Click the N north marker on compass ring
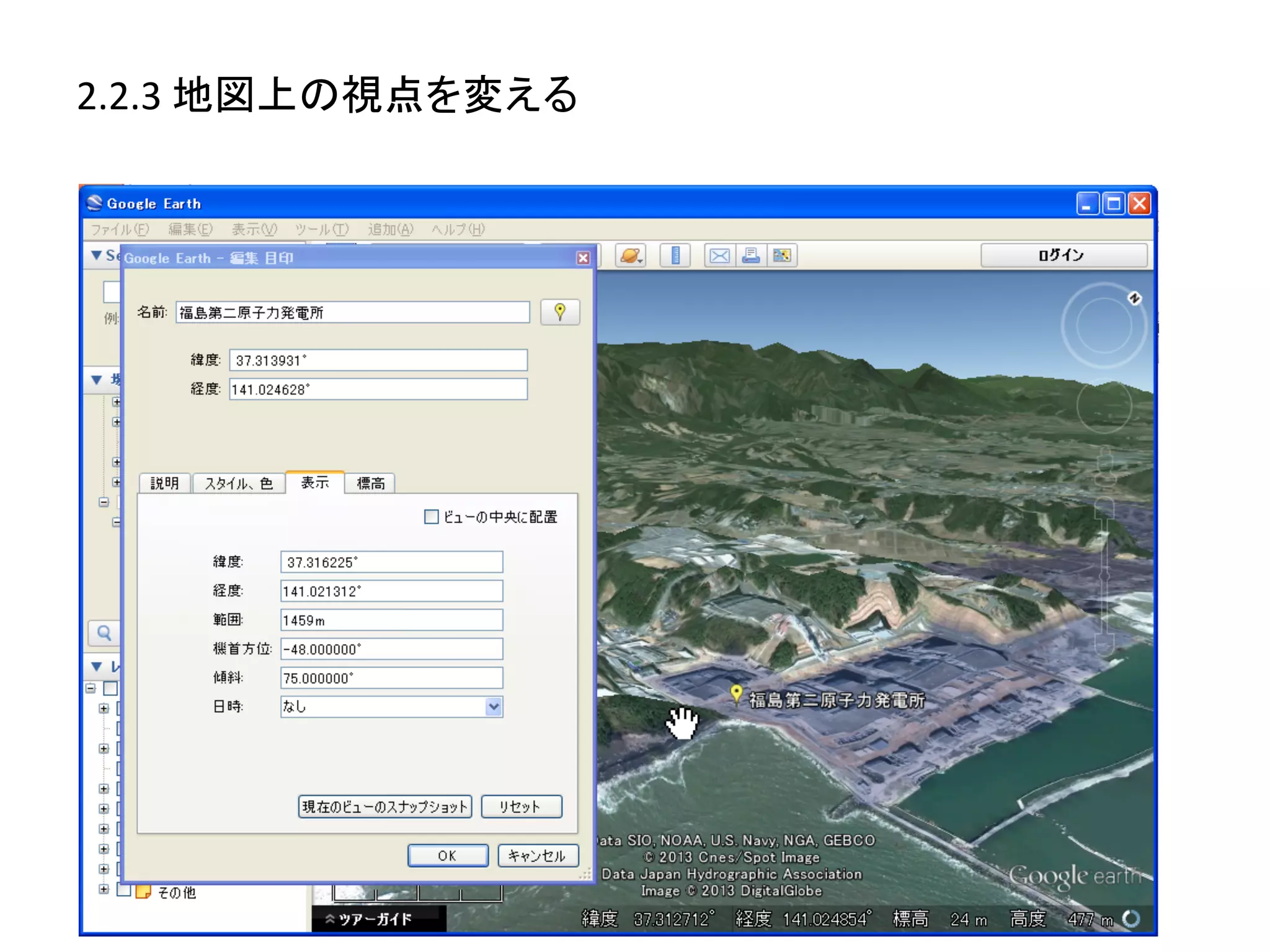Screen dimensions: 1270x952 (x=1134, y=299)
